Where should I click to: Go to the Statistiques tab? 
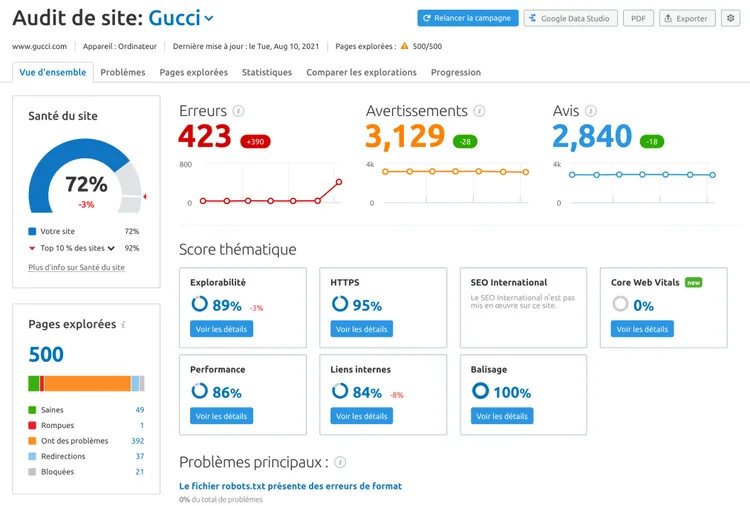(267, 72)
